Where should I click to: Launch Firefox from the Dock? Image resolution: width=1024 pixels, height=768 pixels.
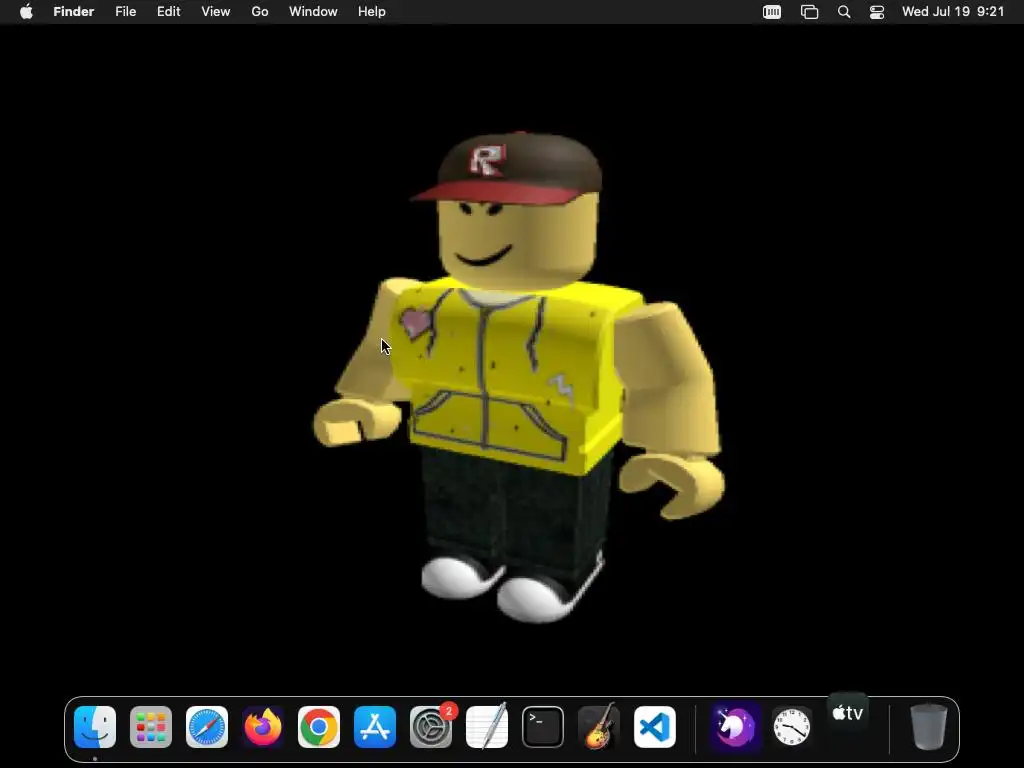click(x=263, y=727)
